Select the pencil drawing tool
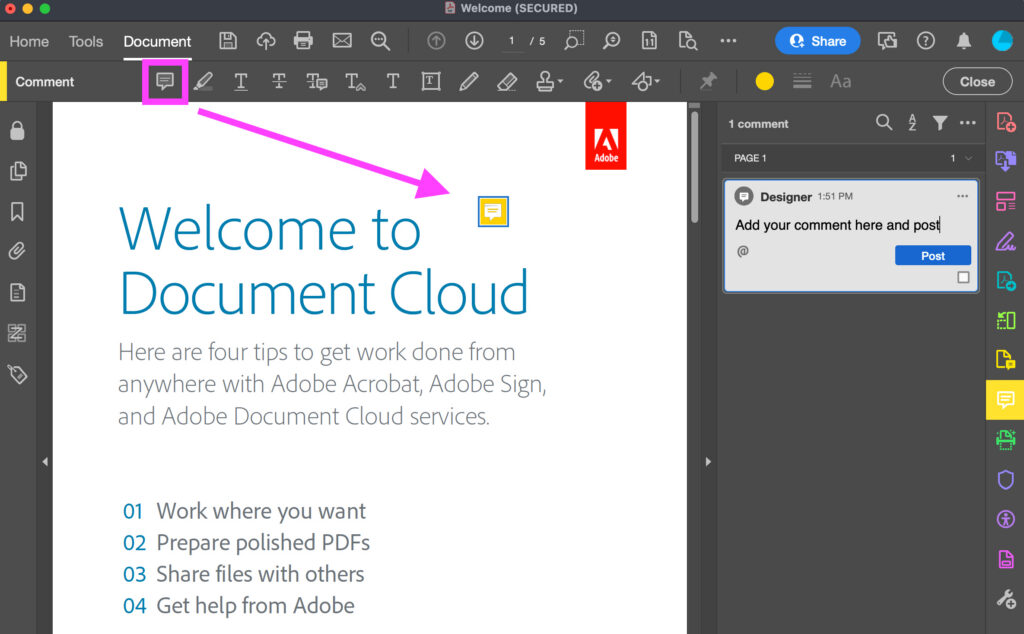The height and width of the screenshot is (634, 1024). click(468, 82)
